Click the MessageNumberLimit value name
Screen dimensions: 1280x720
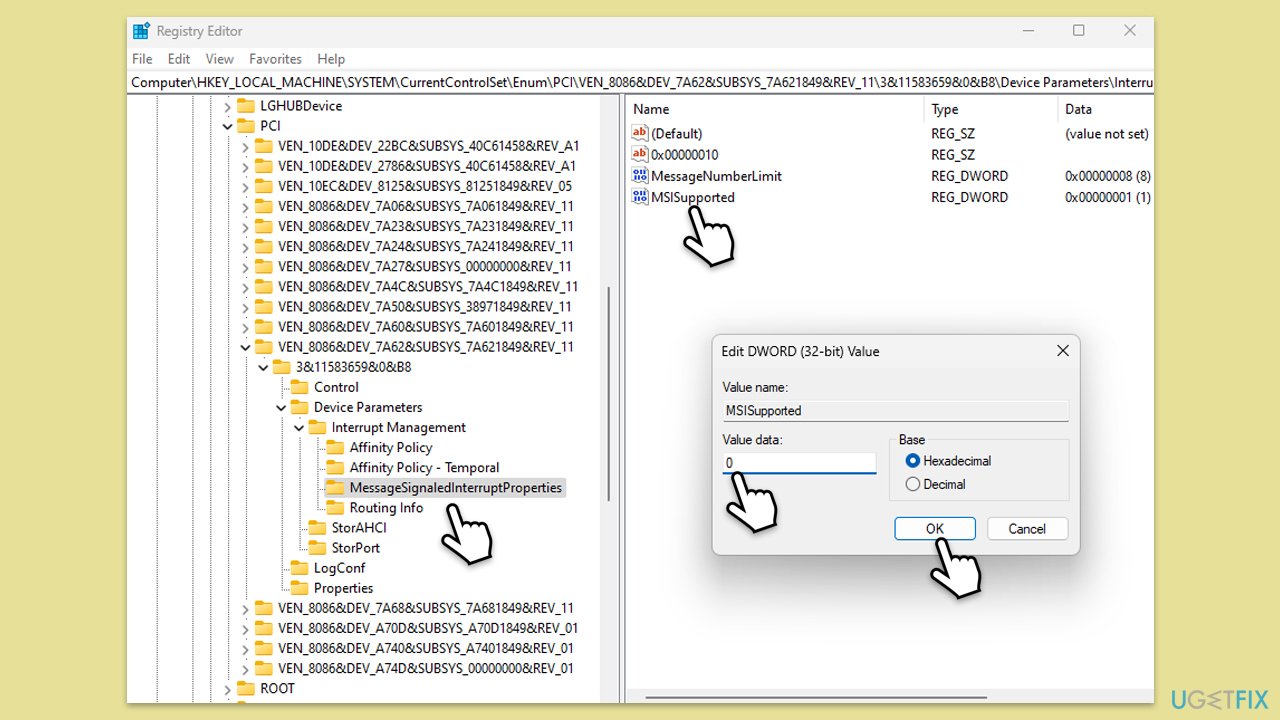[x=716, y=176]
